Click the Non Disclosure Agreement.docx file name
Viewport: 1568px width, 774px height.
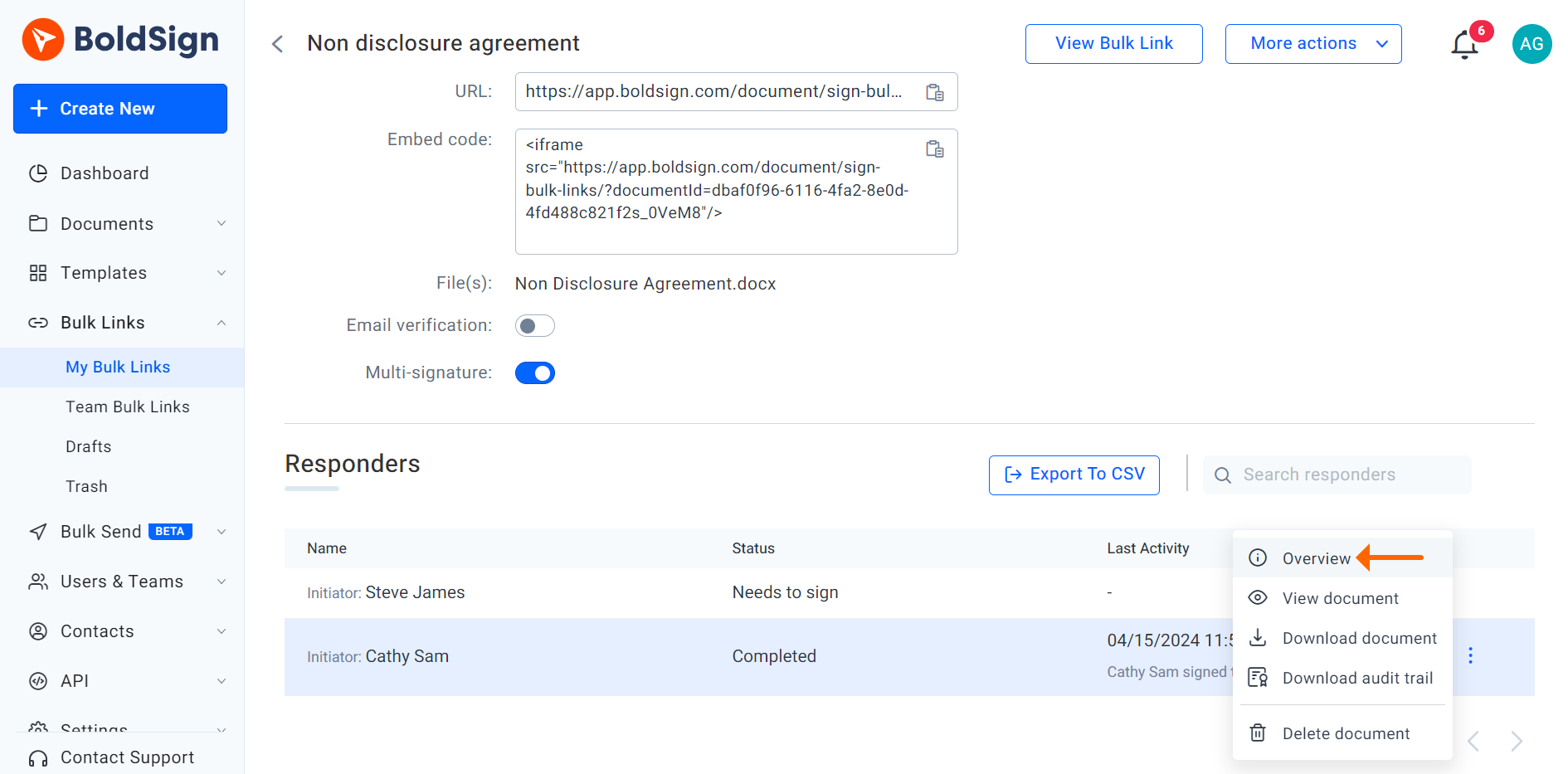click(x=645, y=284)
